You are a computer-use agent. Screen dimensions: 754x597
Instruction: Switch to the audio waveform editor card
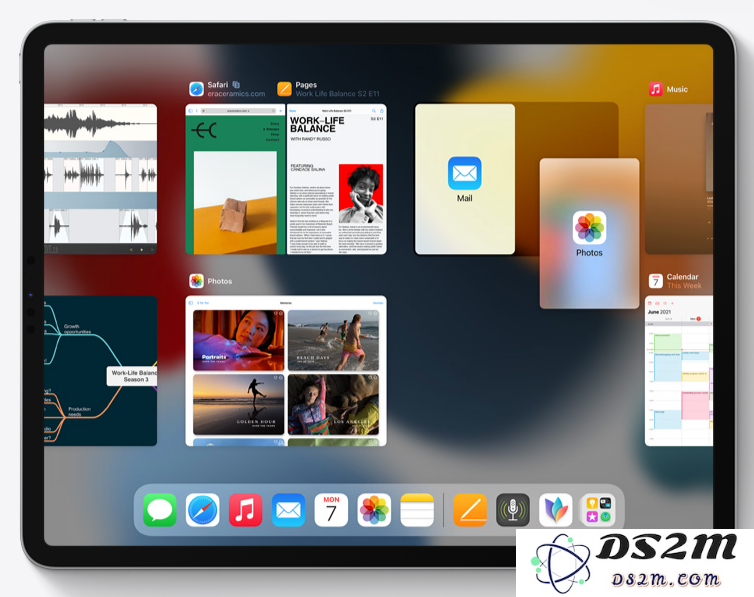click(100, 179)
